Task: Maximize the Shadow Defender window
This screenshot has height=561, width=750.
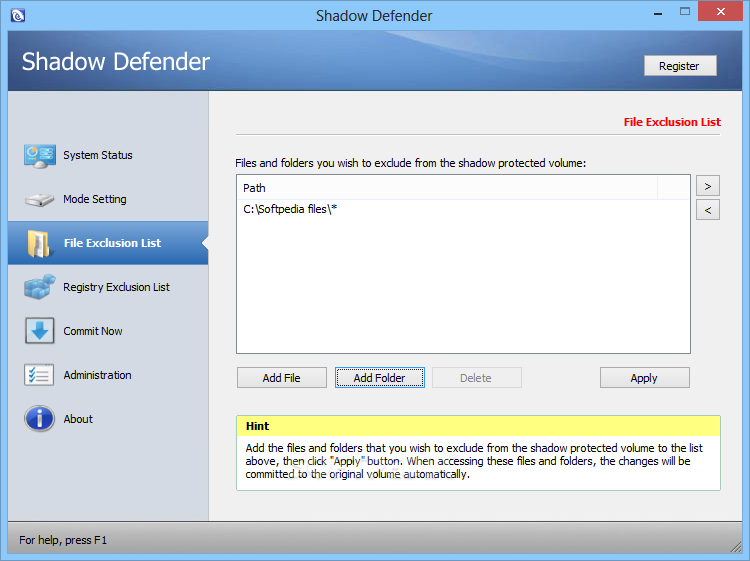Action: (x=685, y=12)
